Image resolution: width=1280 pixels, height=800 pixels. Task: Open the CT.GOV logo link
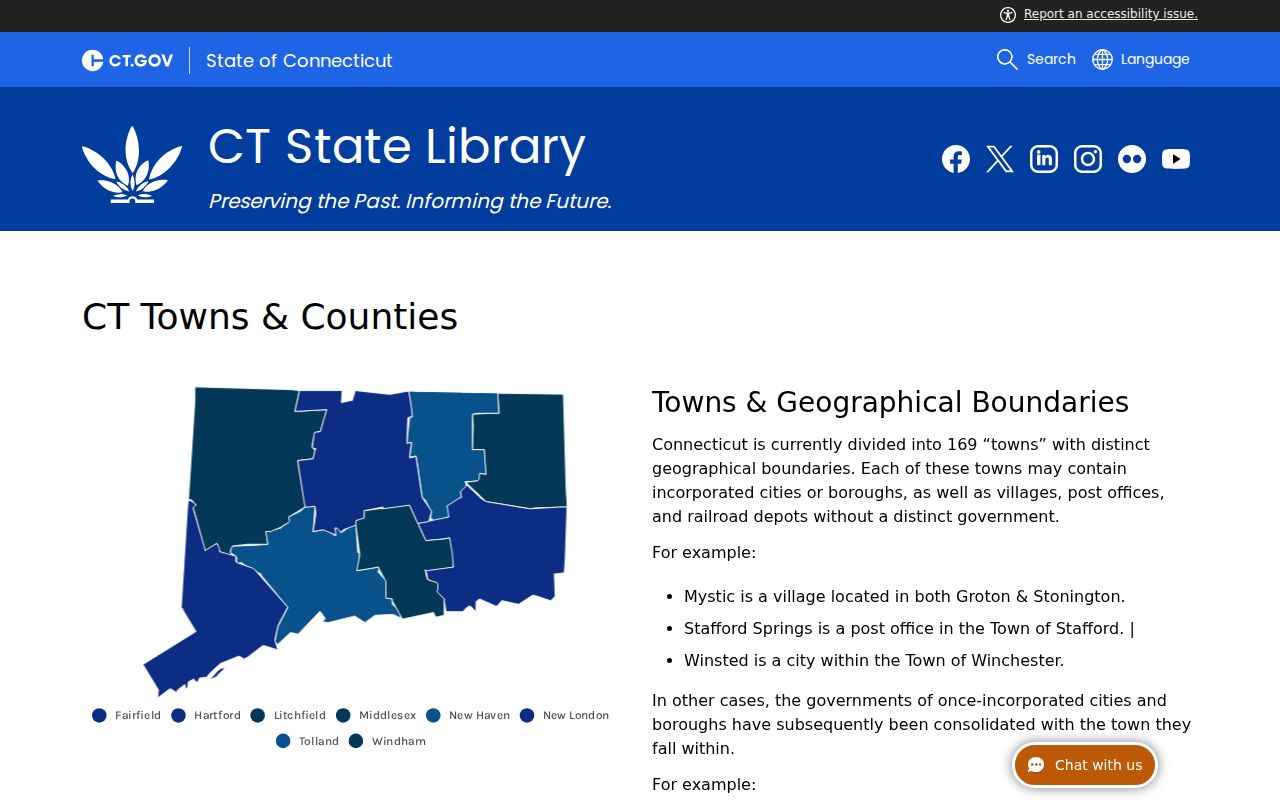coord(127,60)
